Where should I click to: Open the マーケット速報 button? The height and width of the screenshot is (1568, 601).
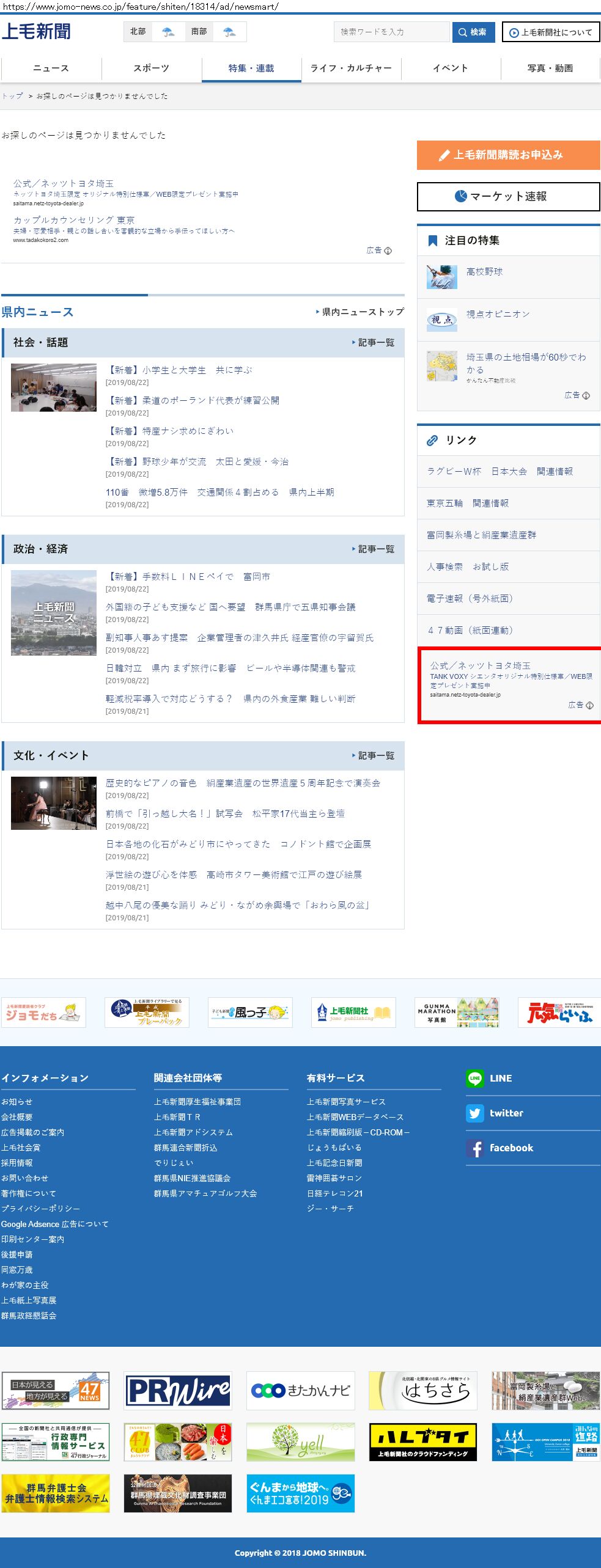508,197
